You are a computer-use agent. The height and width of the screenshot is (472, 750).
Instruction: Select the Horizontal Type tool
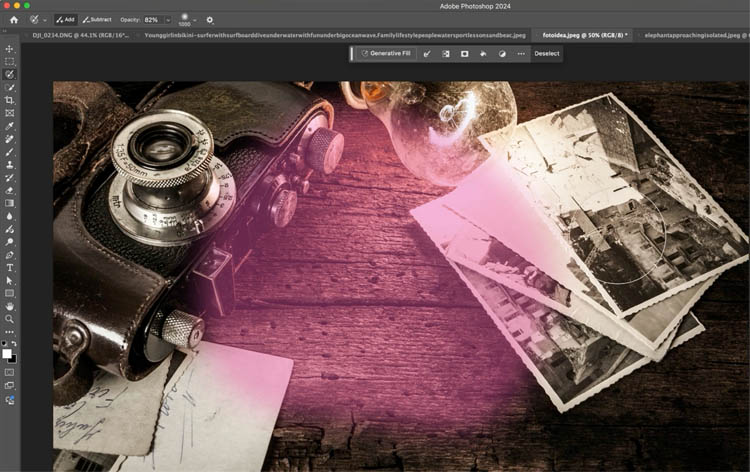9,268
